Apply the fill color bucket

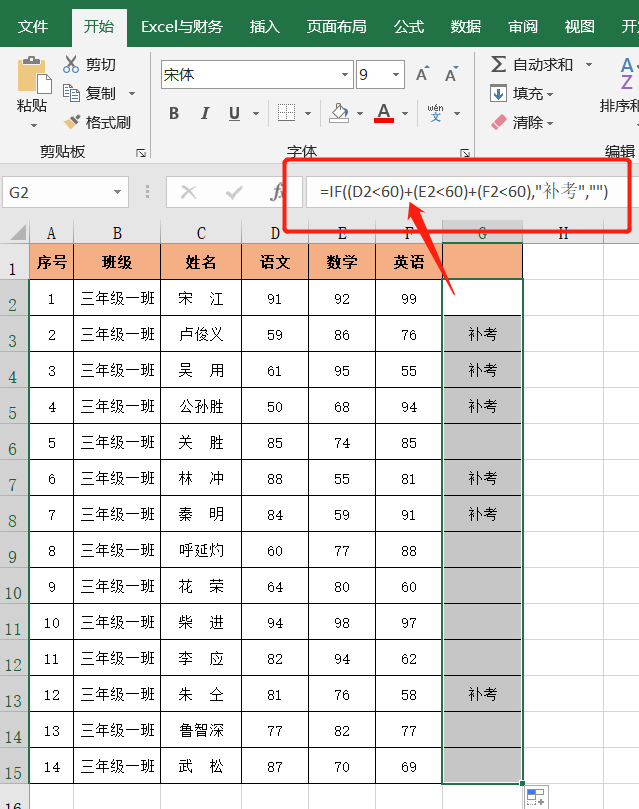(339, 113)
